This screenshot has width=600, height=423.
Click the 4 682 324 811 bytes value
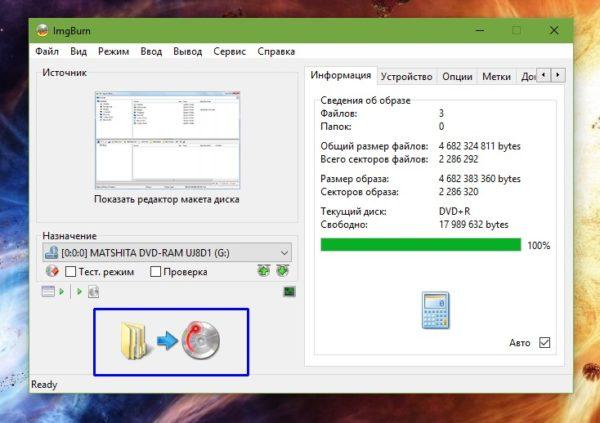479,146
